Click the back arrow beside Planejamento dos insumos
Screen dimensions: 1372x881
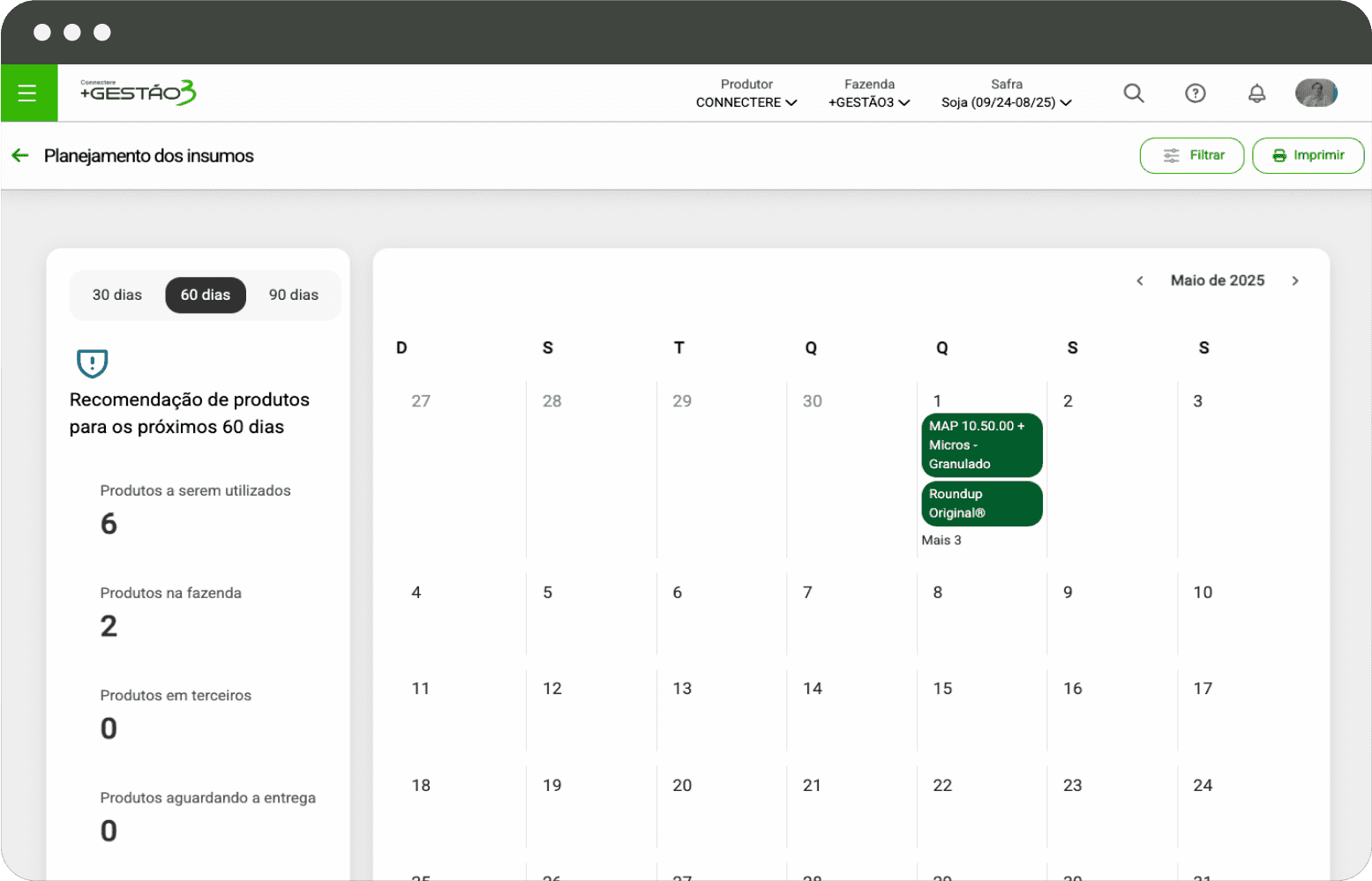(x=20, y=156)
